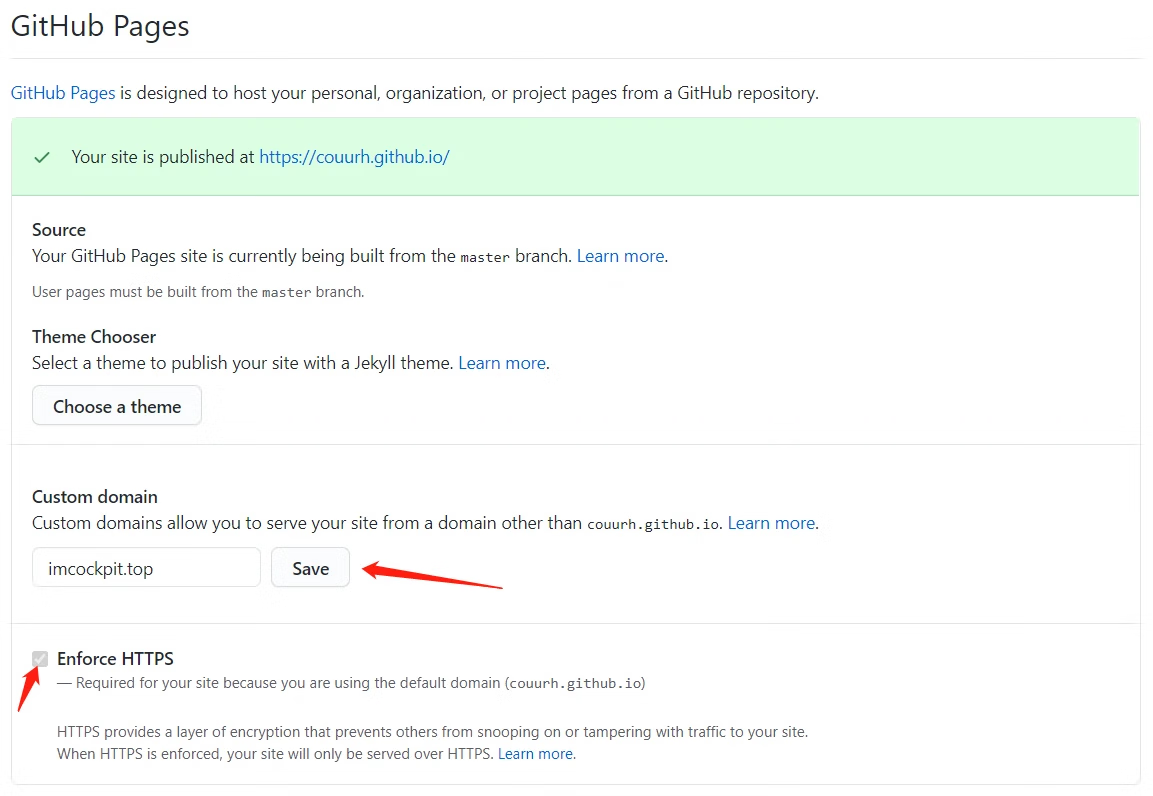
Task: Click the 'Required for your site' note
Action: point(351,684)
